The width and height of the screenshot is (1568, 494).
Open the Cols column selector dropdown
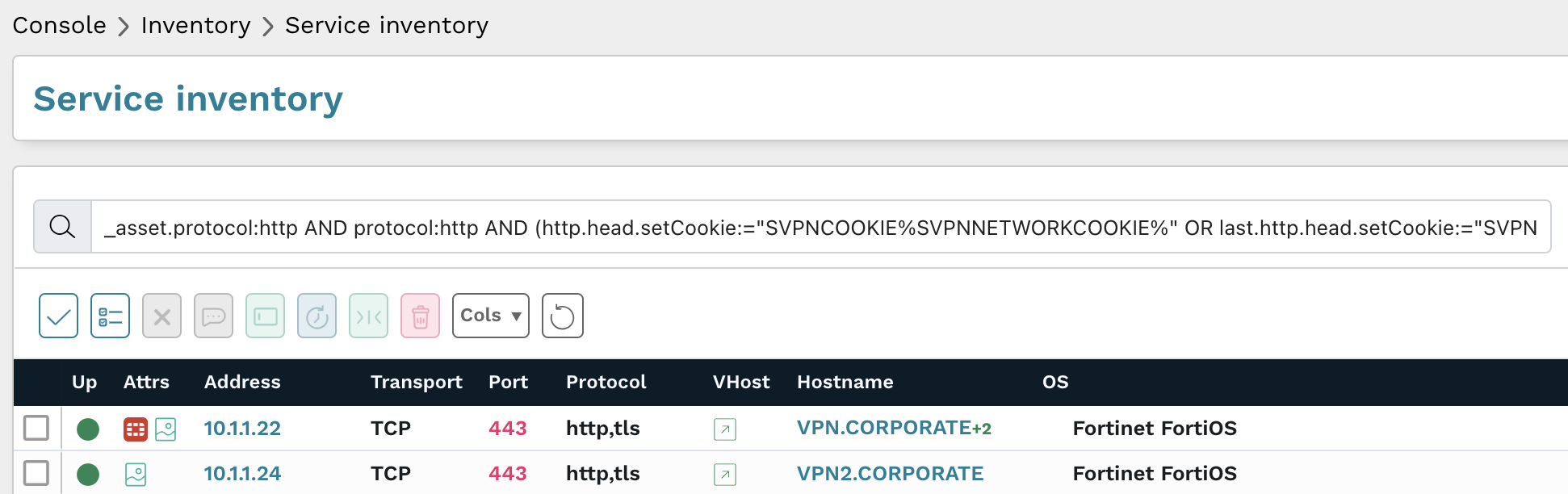pos(489,316)
